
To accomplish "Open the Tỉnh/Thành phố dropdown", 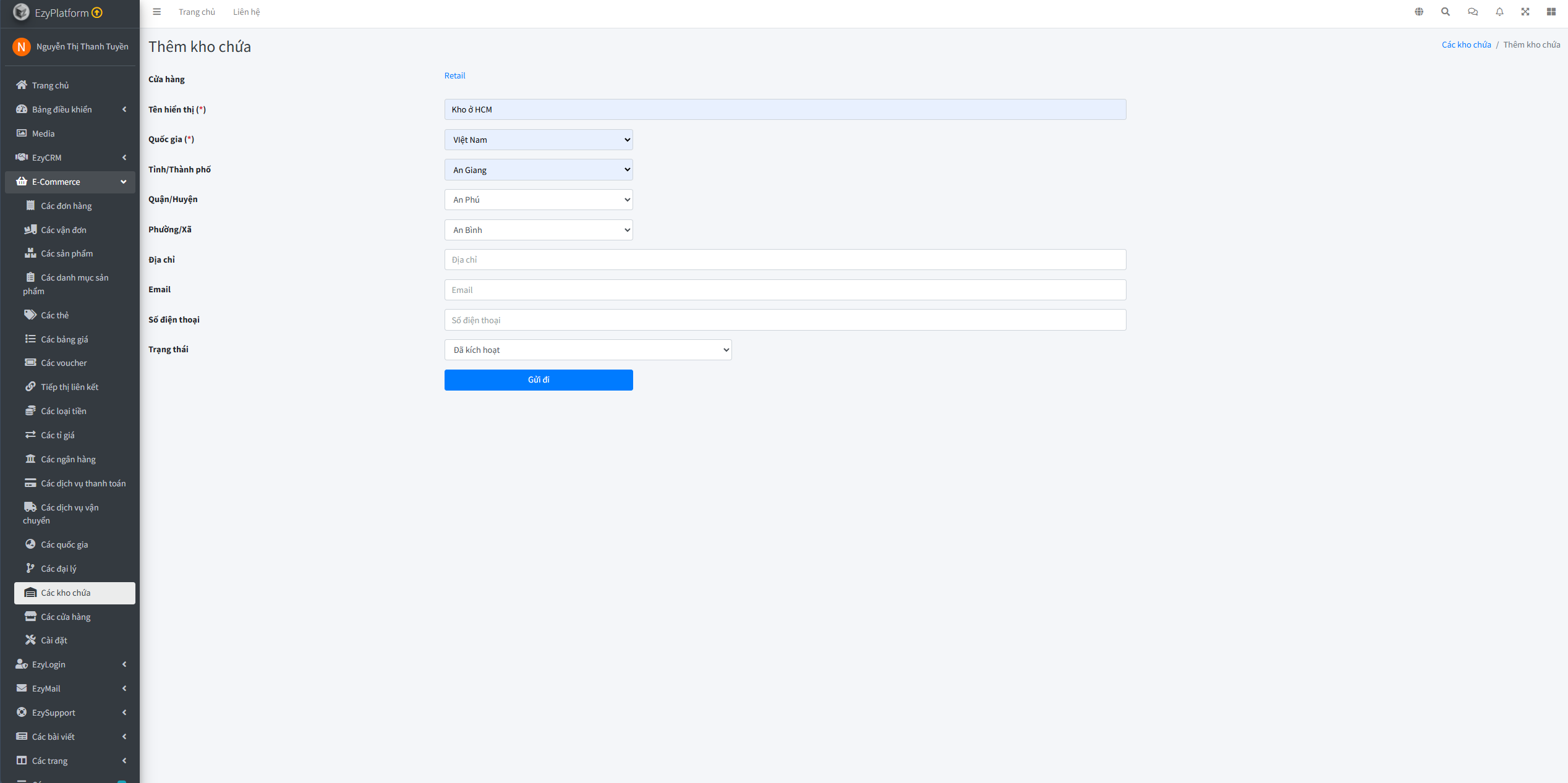I will (538, 170).
